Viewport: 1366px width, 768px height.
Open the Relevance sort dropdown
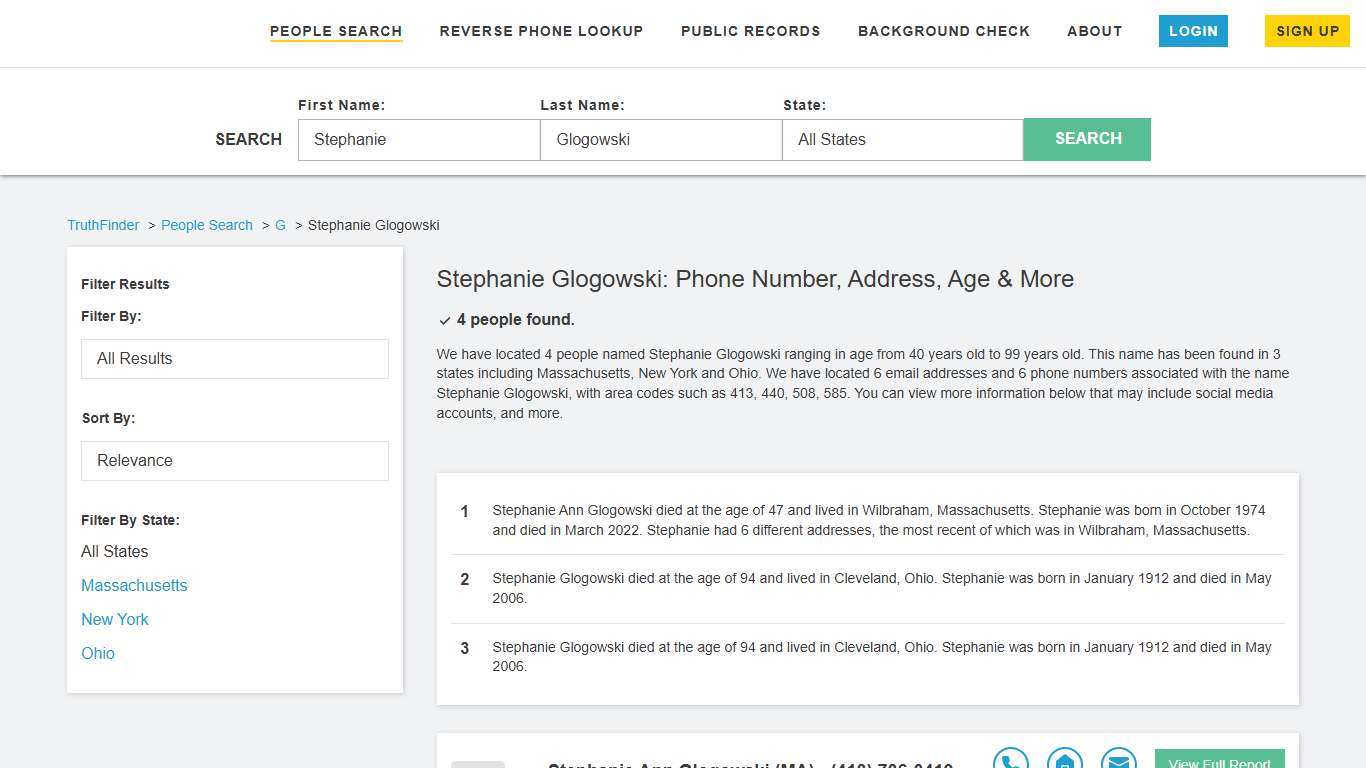(234, 460)
